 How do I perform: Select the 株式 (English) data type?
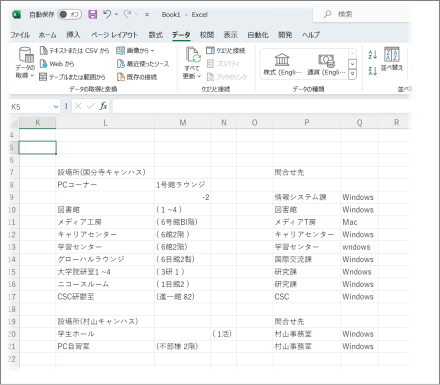pos(282,65)
